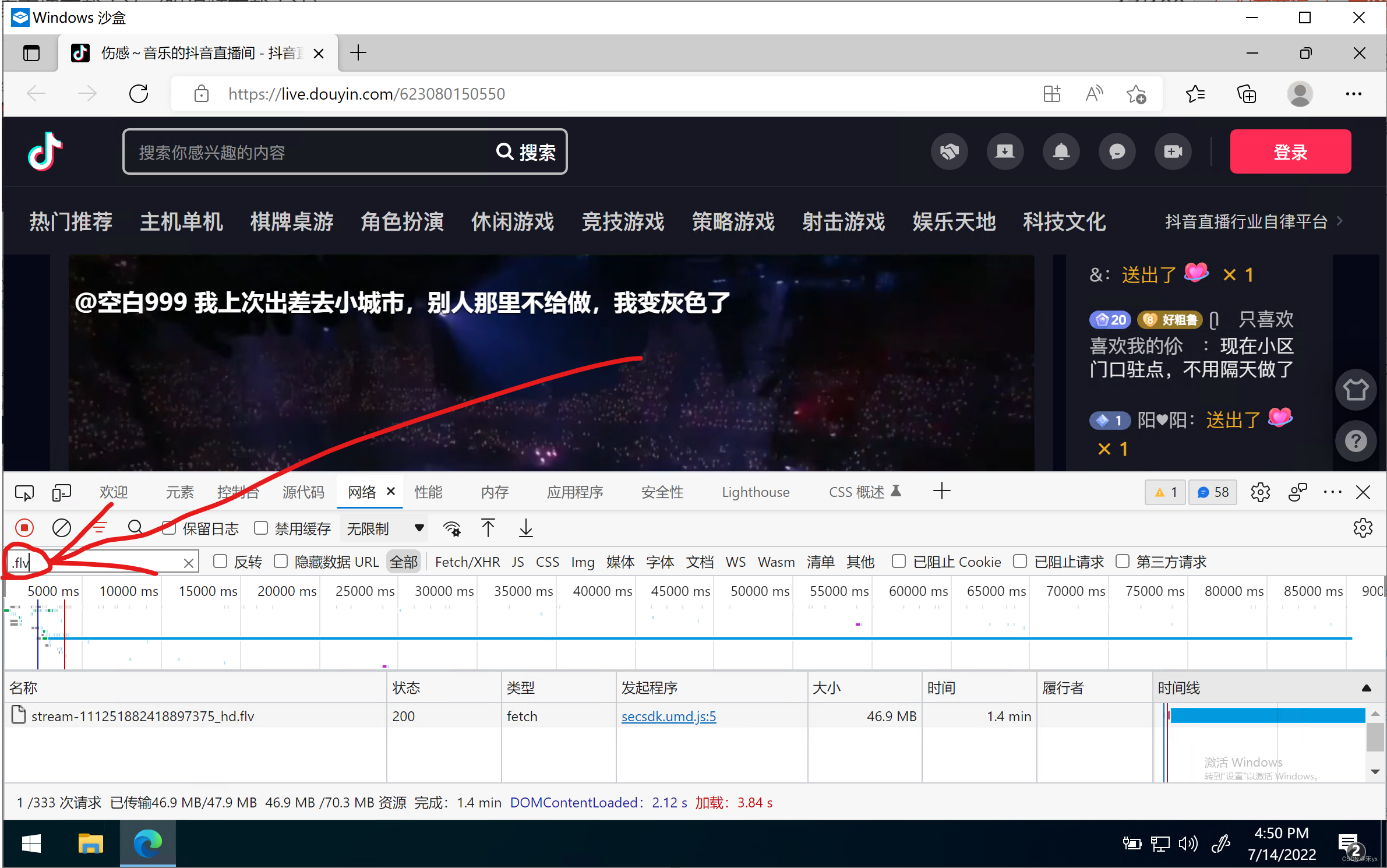
Task: Toggle device emulation icon in DevTools
Action: (x=61, y=492)
